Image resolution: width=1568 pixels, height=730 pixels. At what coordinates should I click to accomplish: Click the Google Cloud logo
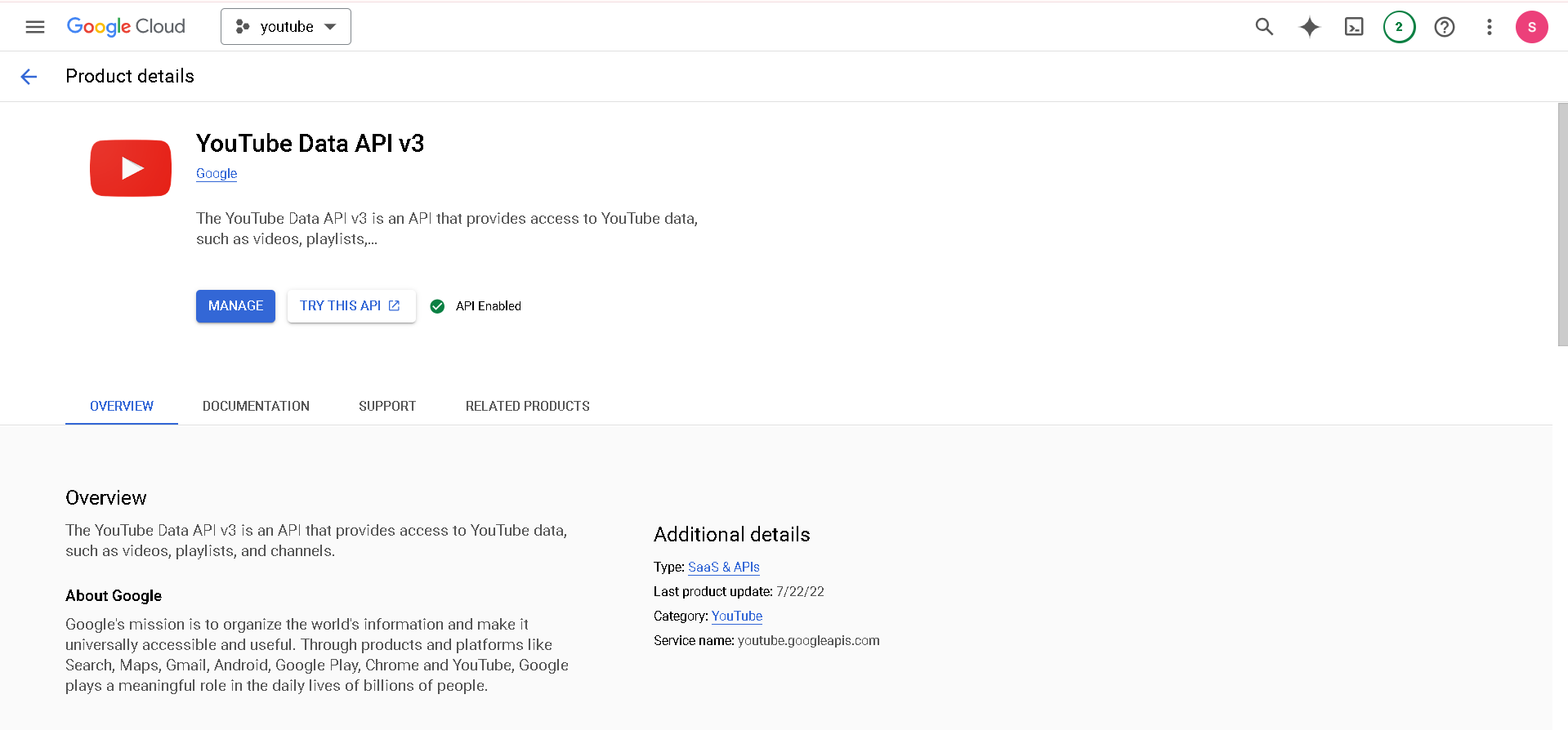[x=126, y=27]
